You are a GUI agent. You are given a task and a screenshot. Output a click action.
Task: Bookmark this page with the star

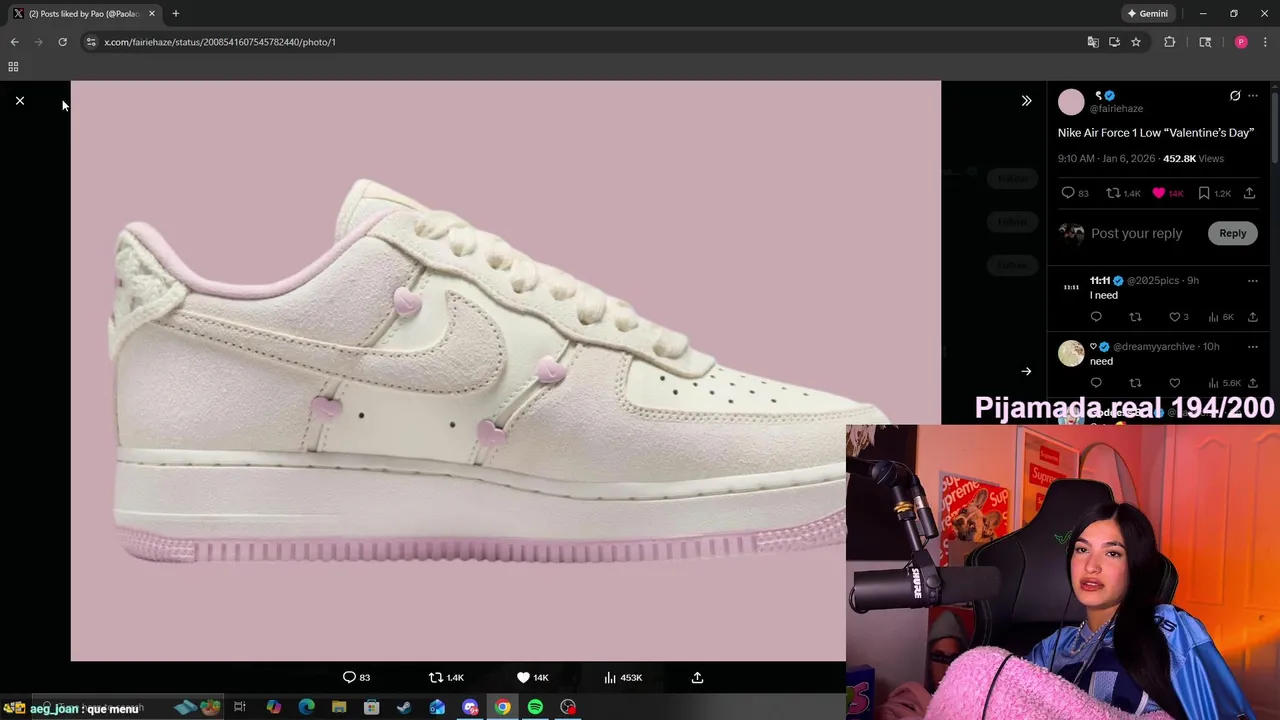pyautogui.click(x=1136, y=42)
